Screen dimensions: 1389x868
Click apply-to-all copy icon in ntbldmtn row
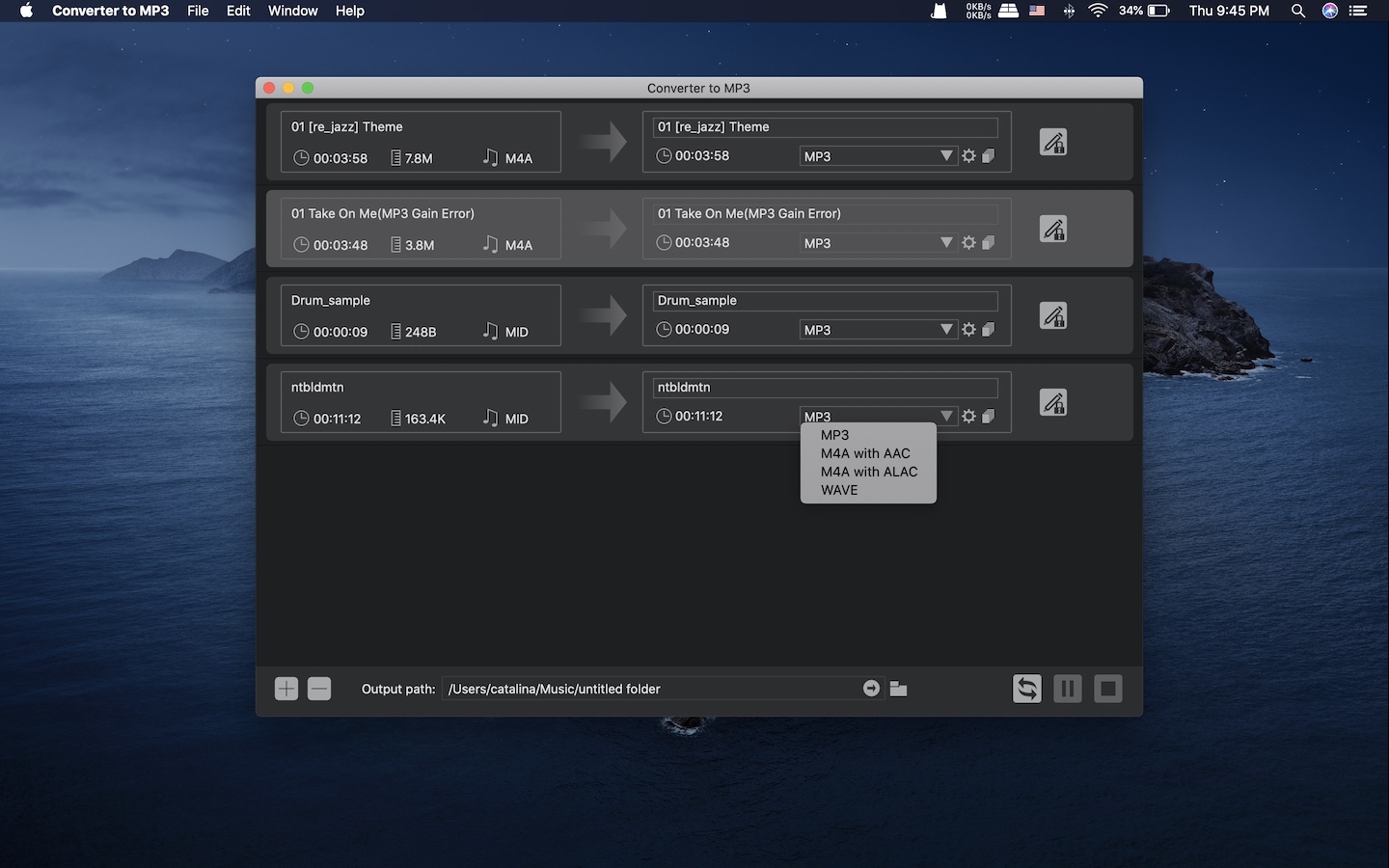pyautogui.click(x=988, y=417)
